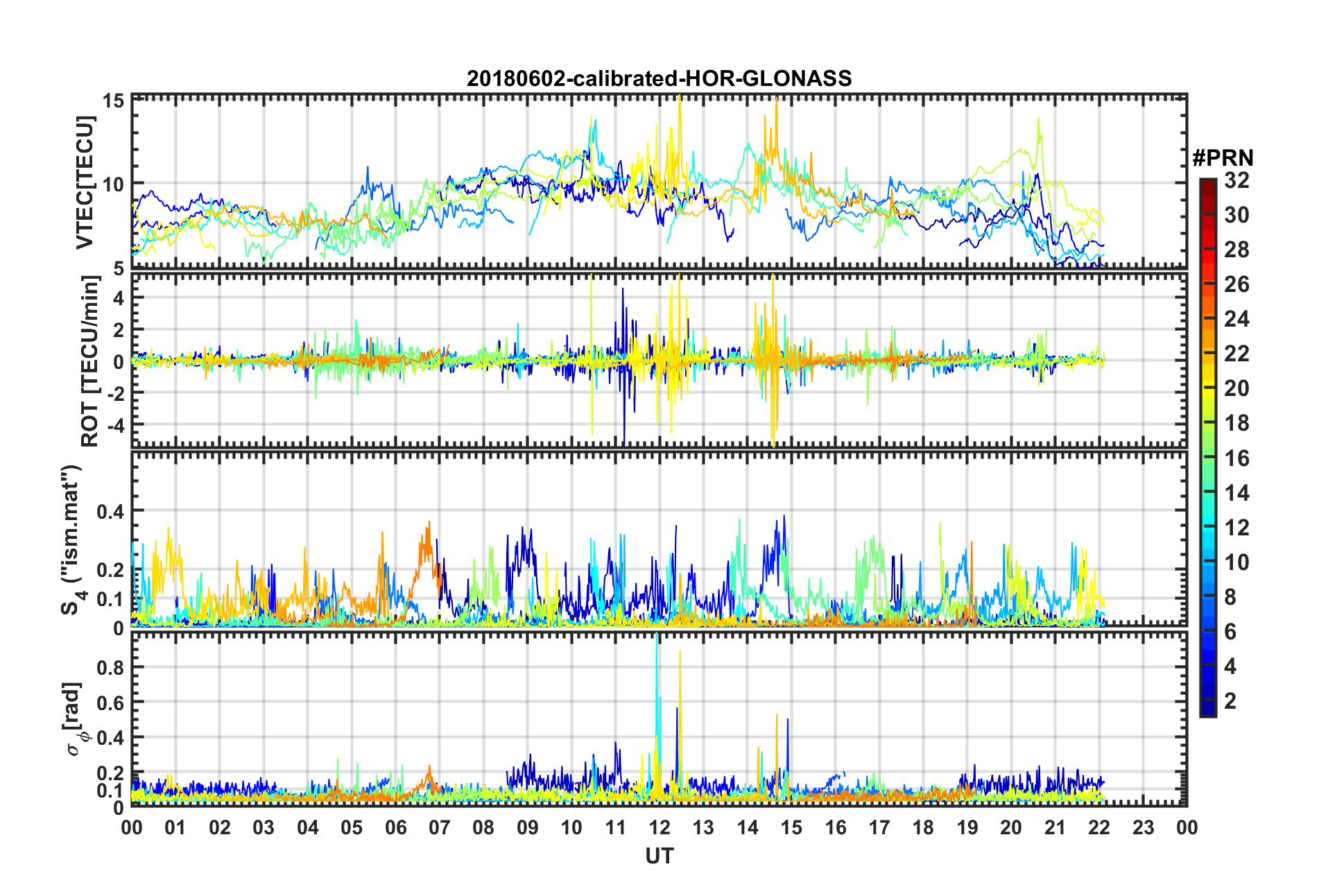Select the "26" label on PRN colorbar
Image resolution: width=1319 pixels, height=896 pixels.
click(1236, 284)
